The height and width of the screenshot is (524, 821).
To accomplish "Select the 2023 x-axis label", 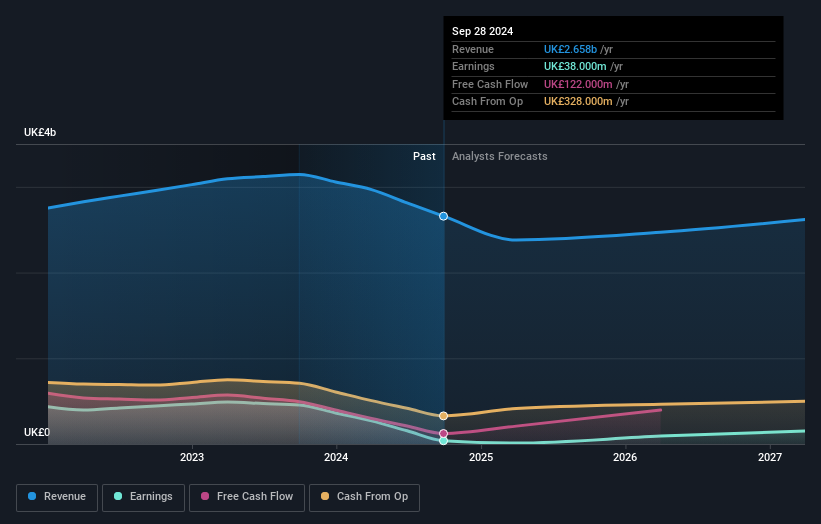I will click(x=192, y=457).
